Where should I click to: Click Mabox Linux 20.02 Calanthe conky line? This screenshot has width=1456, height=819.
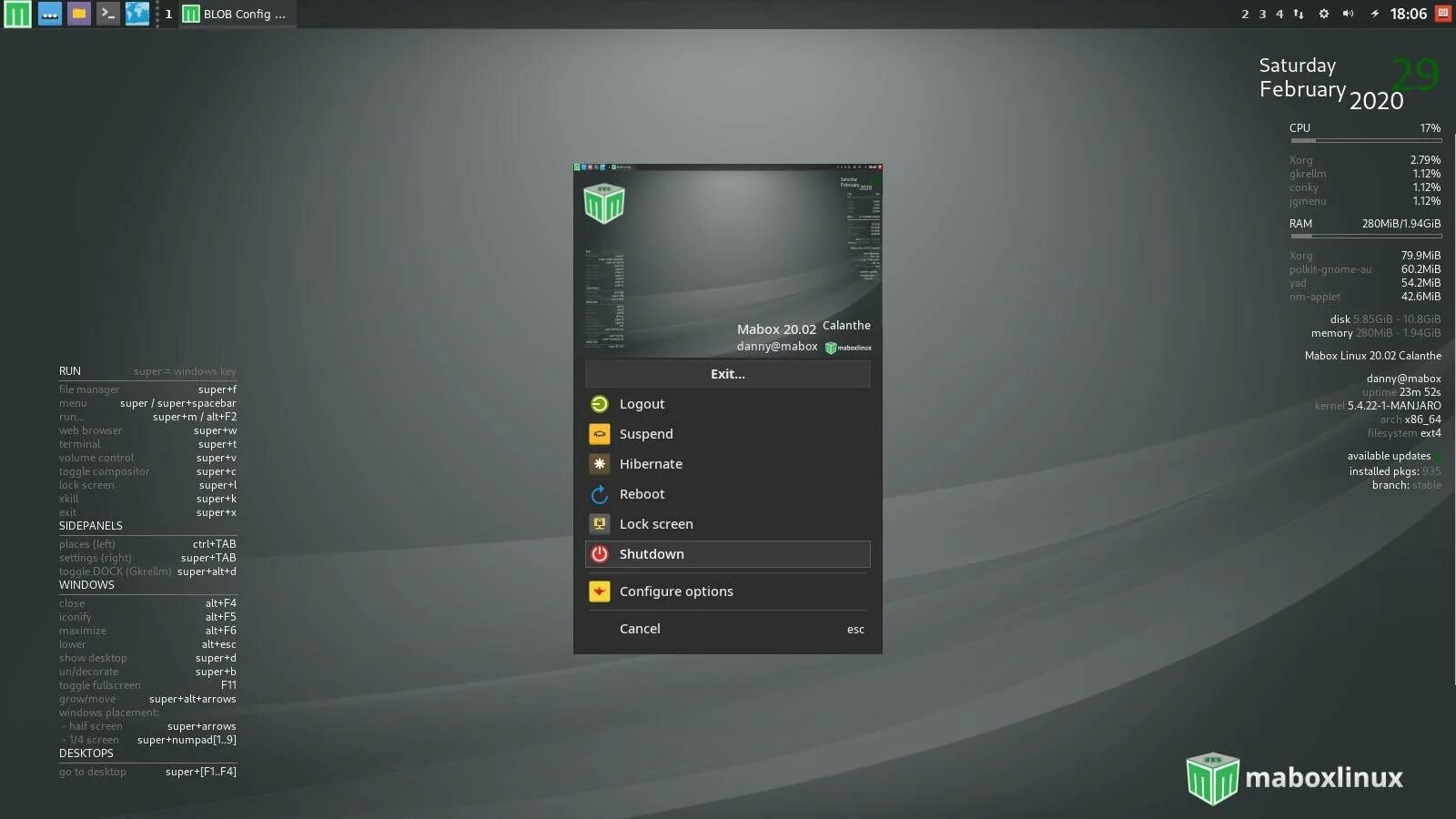[1372, 356]
